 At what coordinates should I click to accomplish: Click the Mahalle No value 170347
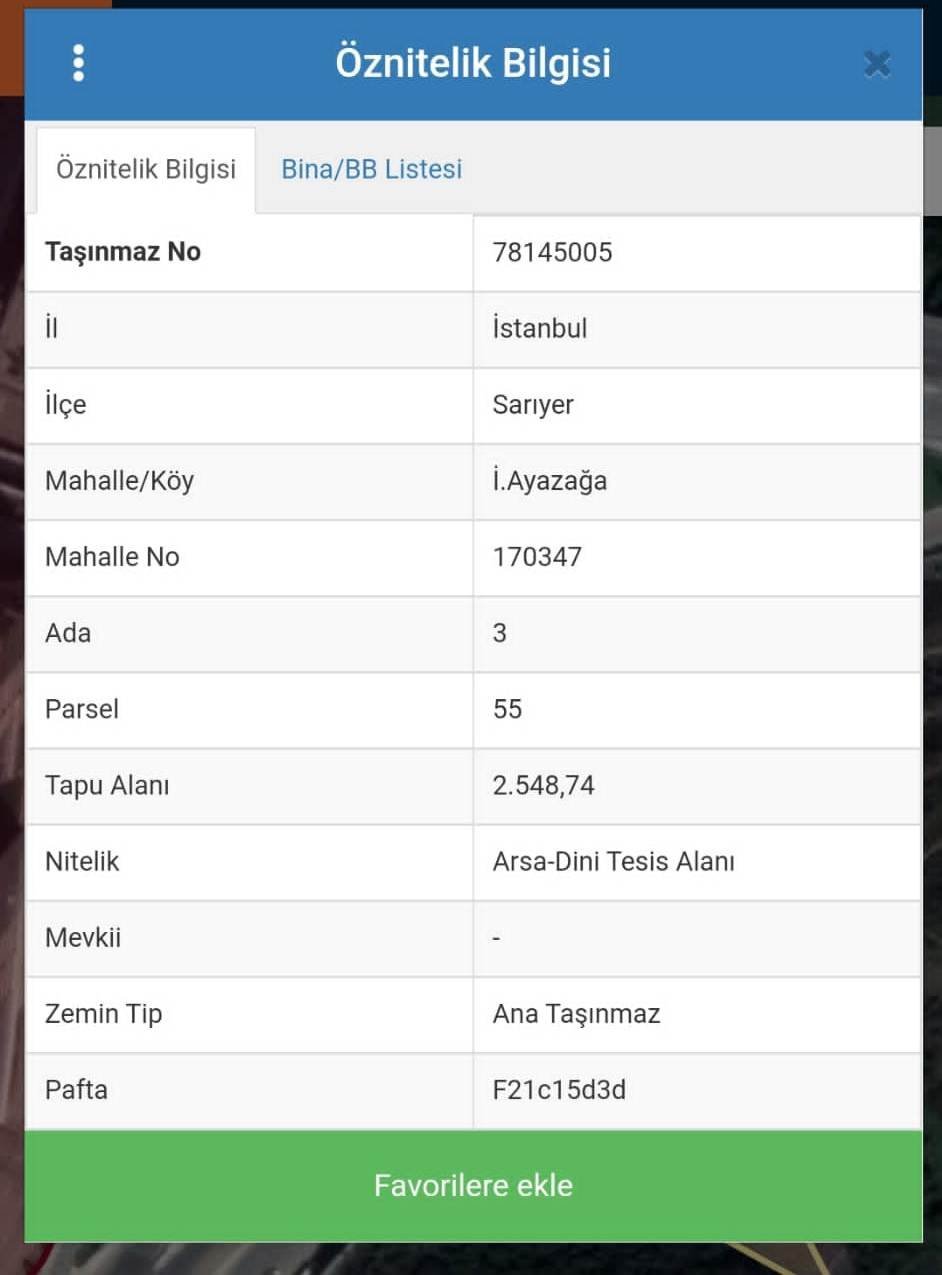click(x=537, y=557)
